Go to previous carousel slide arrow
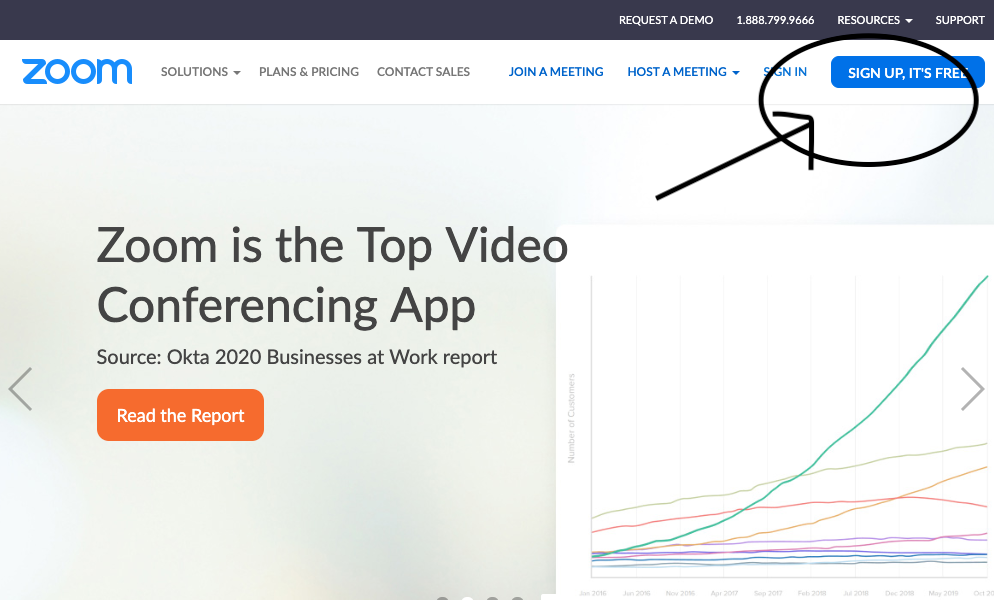 (x=20, y=389)
